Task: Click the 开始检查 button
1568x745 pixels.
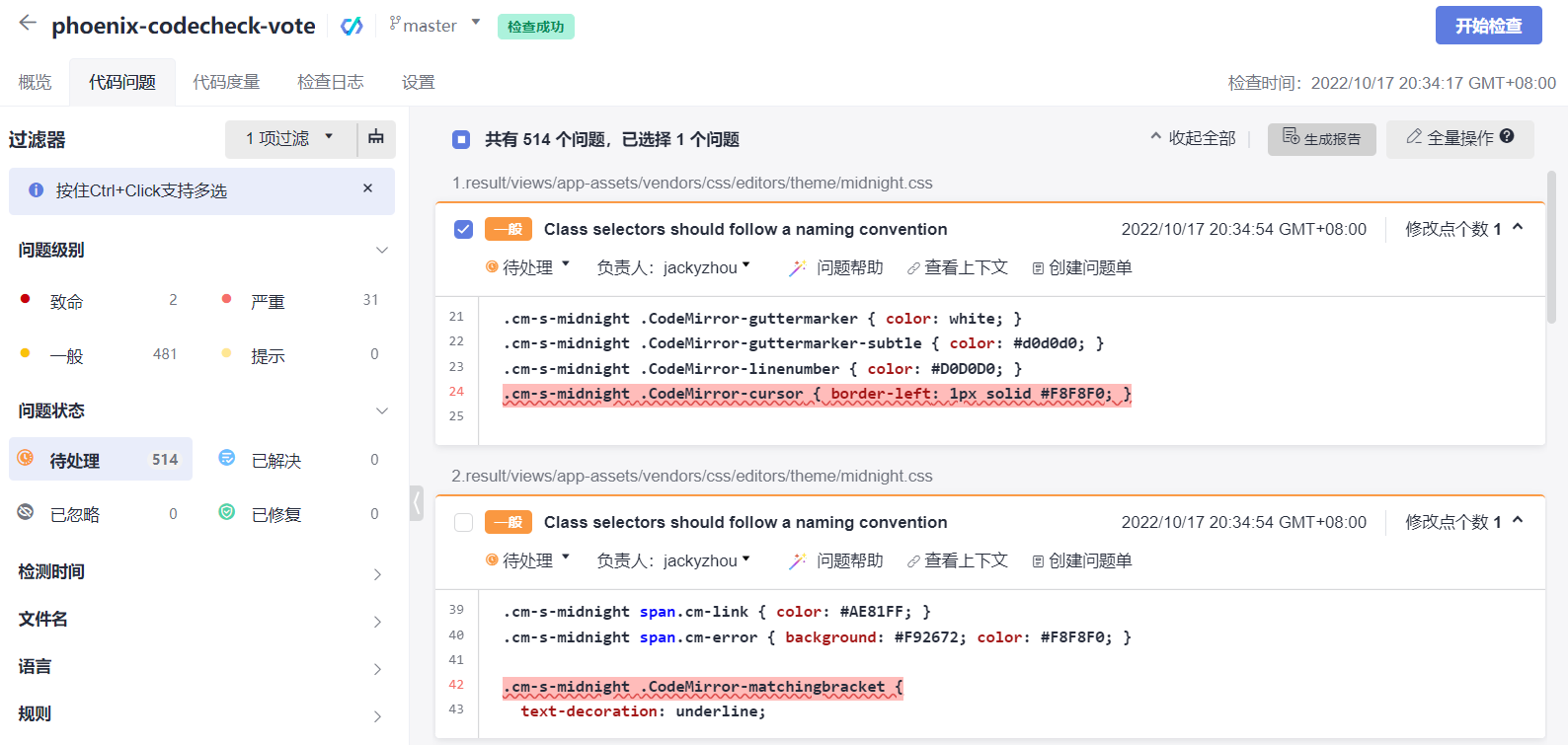Action: point(1488,26)
